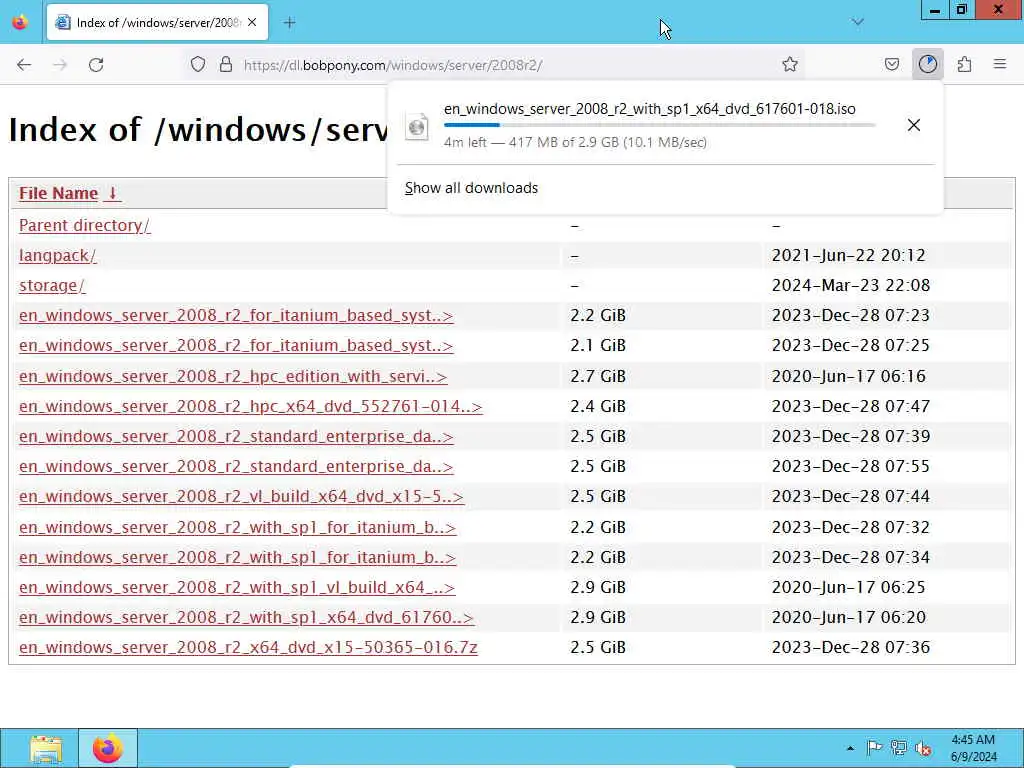Screen dimensions: 1024x768
Task: Open with_sp1_vl_build_x64 link
Action: [237, 587]
